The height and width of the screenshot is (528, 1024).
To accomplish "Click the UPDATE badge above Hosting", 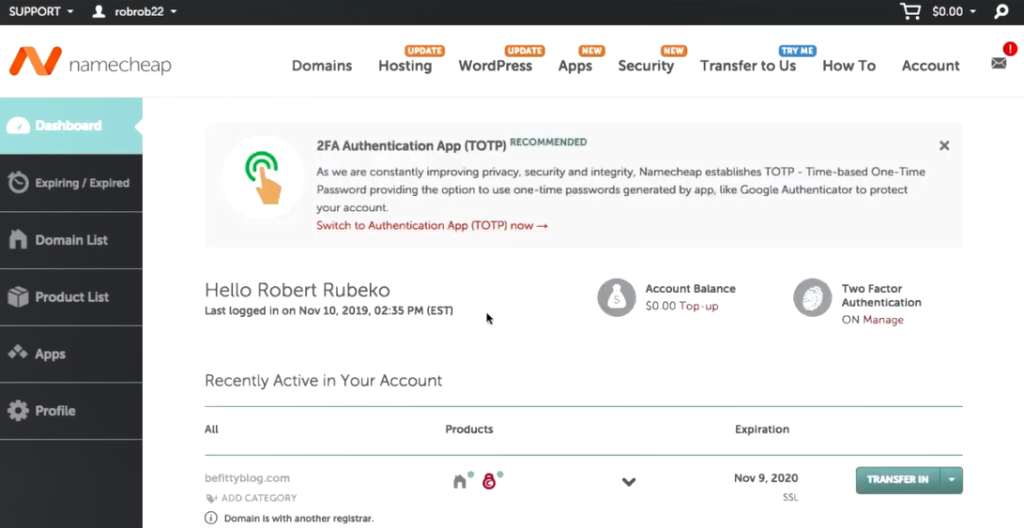I will tap(424, 50).
